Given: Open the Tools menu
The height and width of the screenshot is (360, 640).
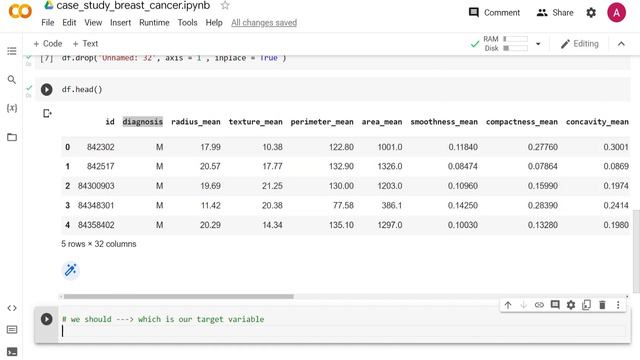Looking at the screenshot, I should 187,23.
